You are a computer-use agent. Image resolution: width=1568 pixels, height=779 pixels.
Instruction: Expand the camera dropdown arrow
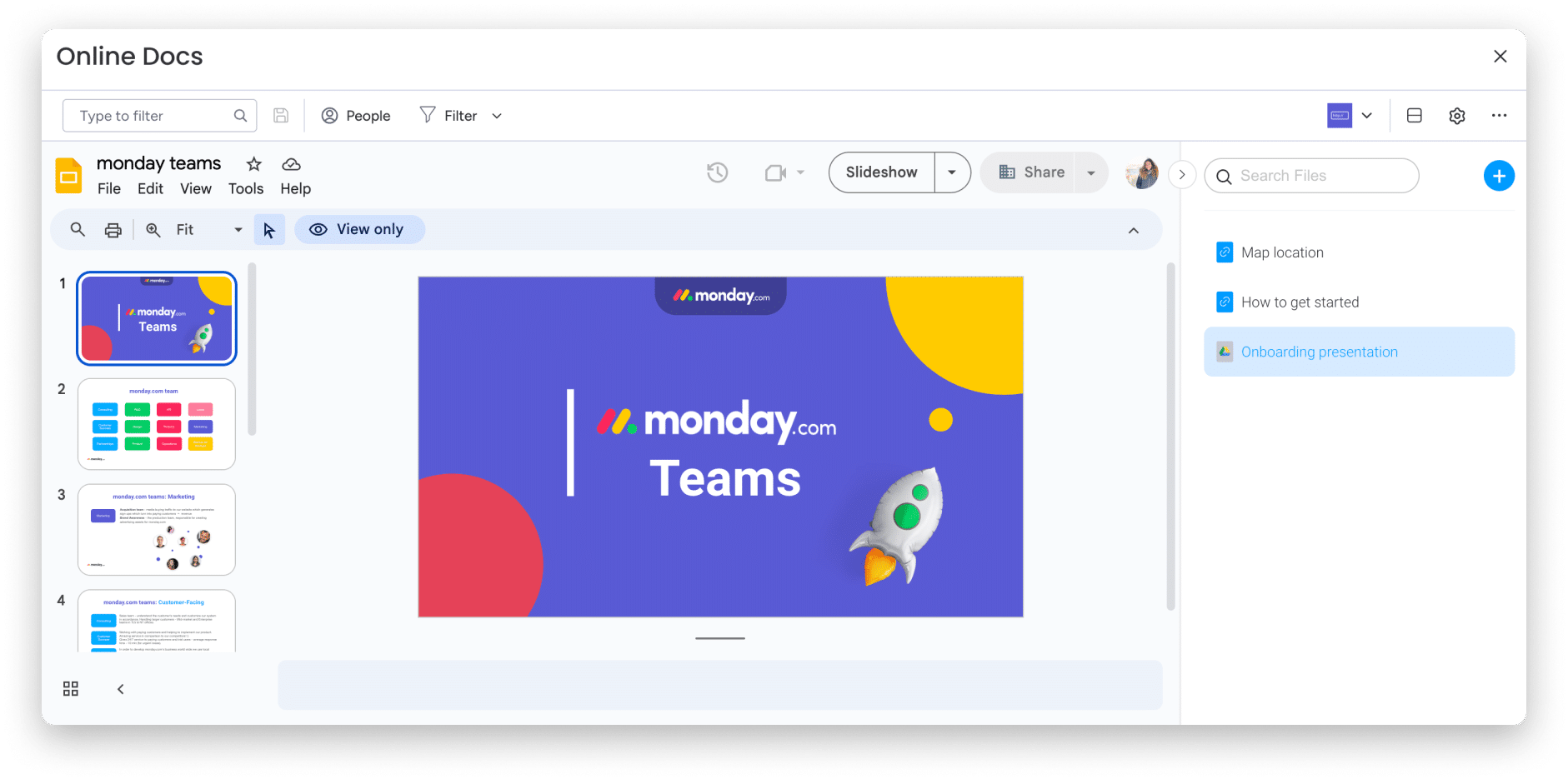coord(800,172)
